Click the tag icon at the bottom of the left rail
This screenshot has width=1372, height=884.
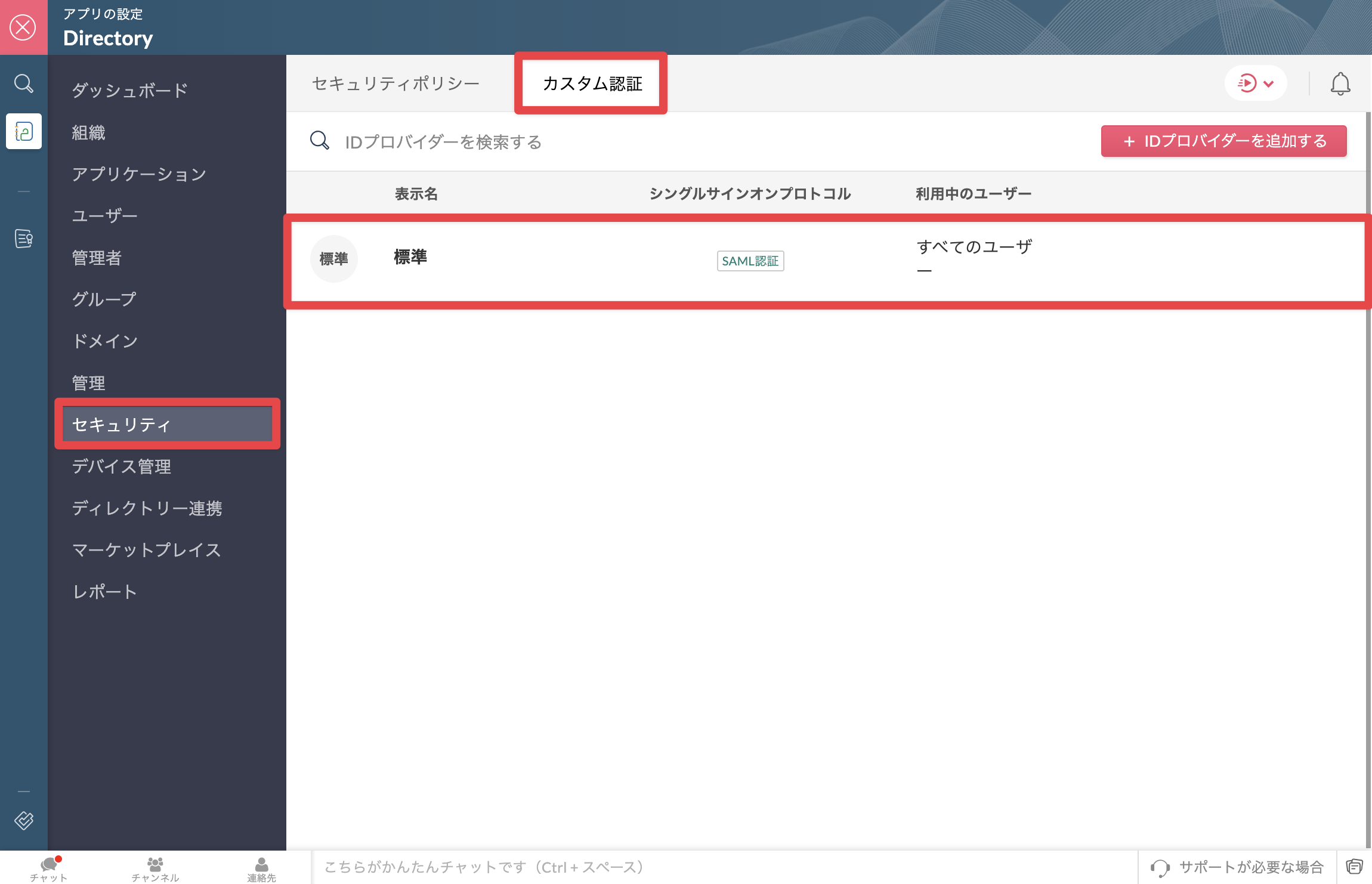(23, 821)
